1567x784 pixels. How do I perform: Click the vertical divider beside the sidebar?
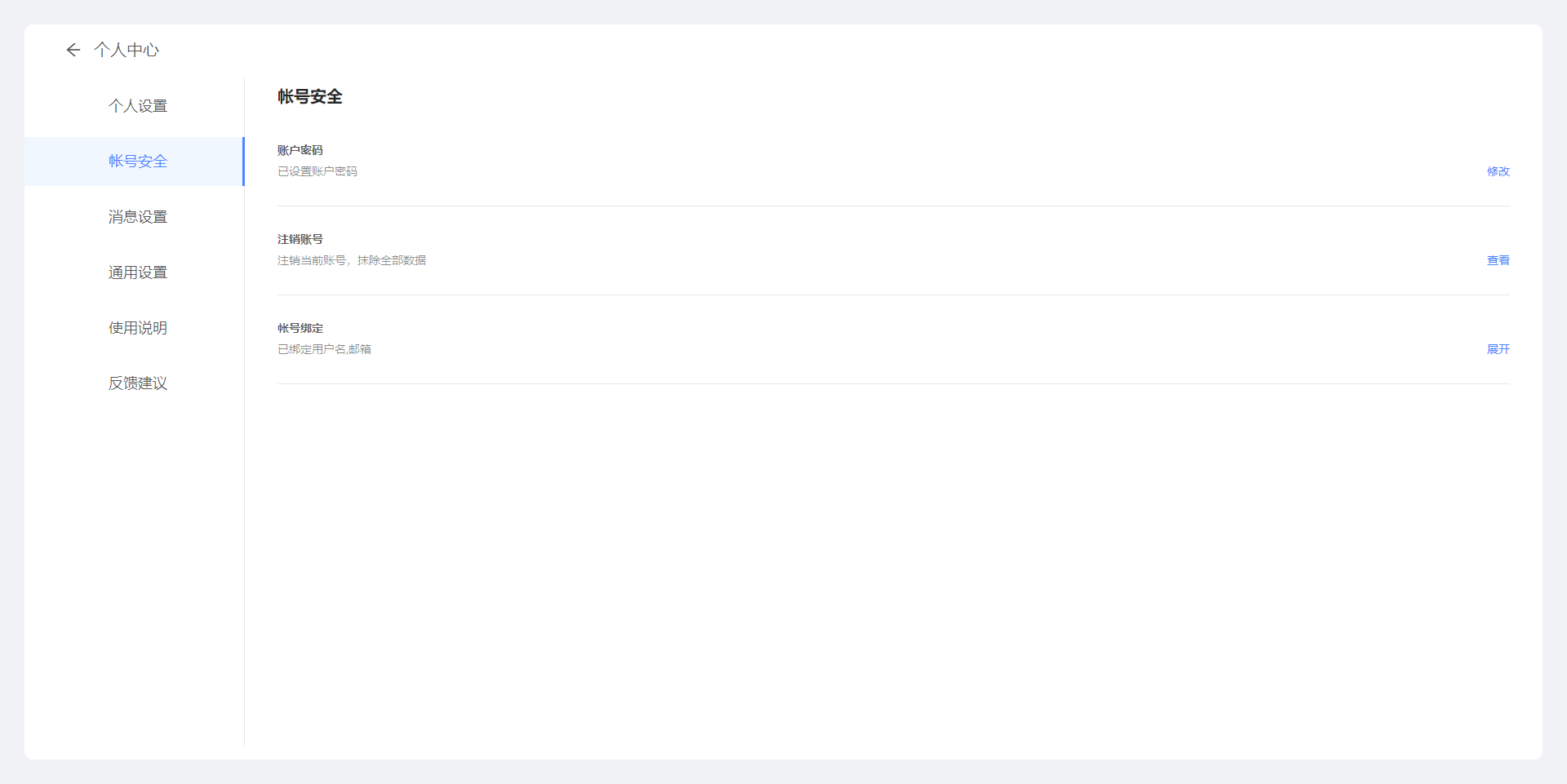(x=244, y=489)
